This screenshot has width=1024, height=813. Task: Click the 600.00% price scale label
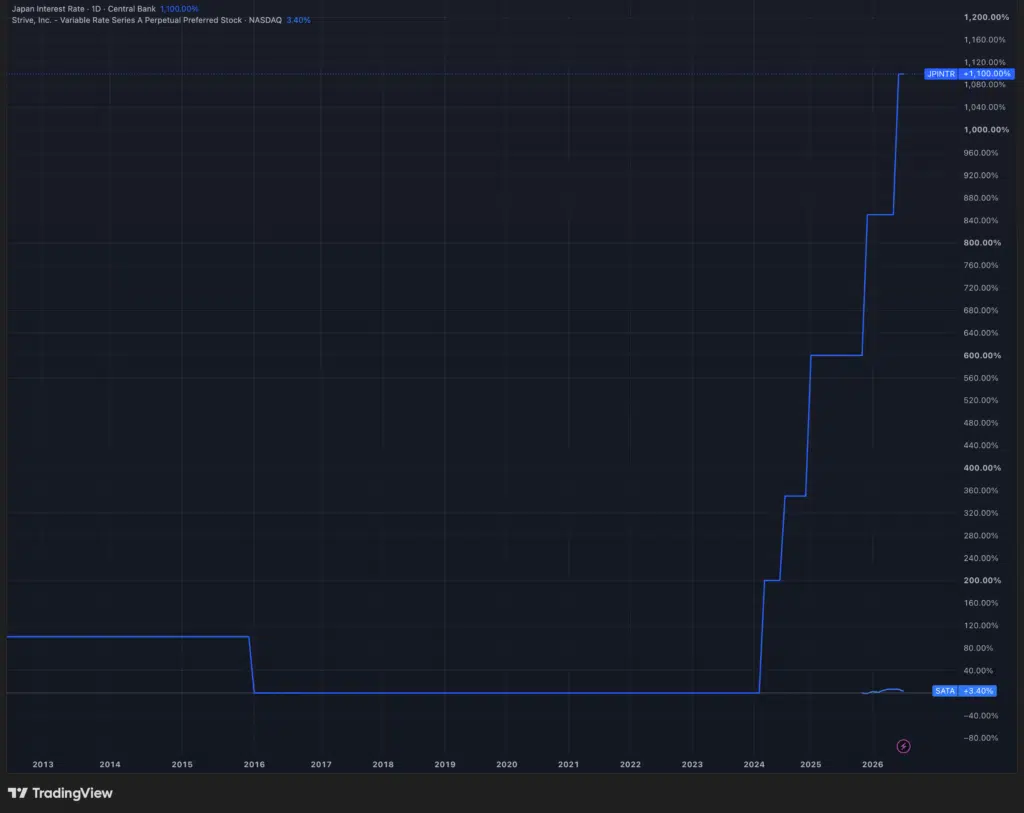(x=982, y=355)
